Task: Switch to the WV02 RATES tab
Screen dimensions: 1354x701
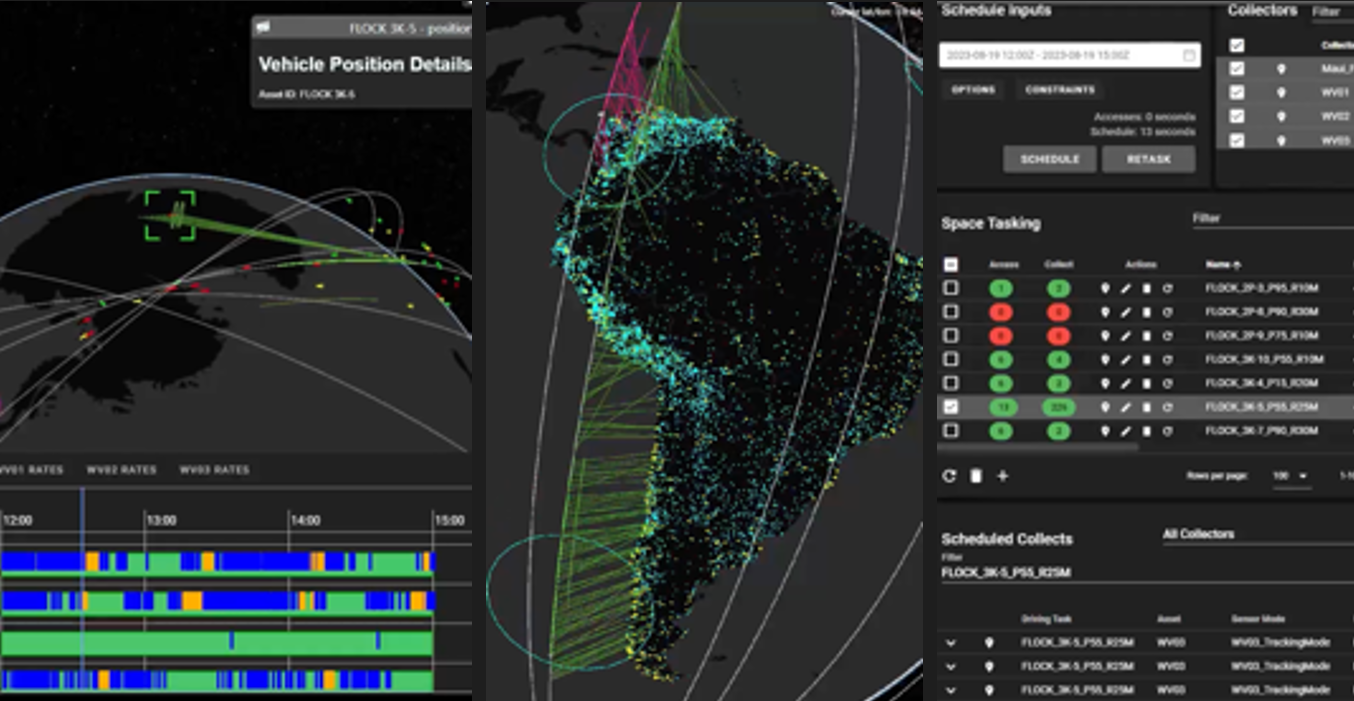Action: pos(121,470)
